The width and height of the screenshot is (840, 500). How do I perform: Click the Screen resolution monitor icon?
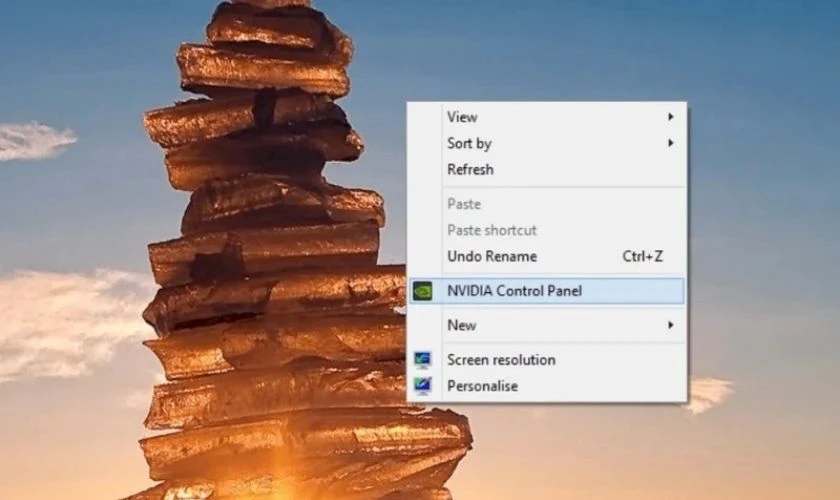(x=423, y=360)
